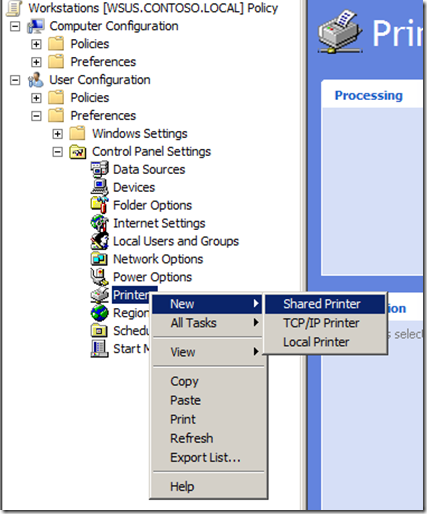This screenshot has width=427, height=514.
Task: Choose Shared Printer from the New submenu
Action: pyautogui.click(x=325, y=304)
